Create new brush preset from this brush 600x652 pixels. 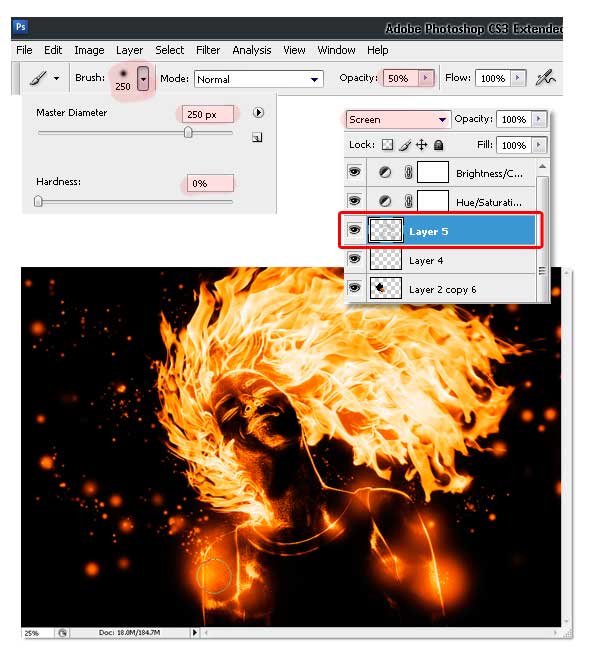257,138
